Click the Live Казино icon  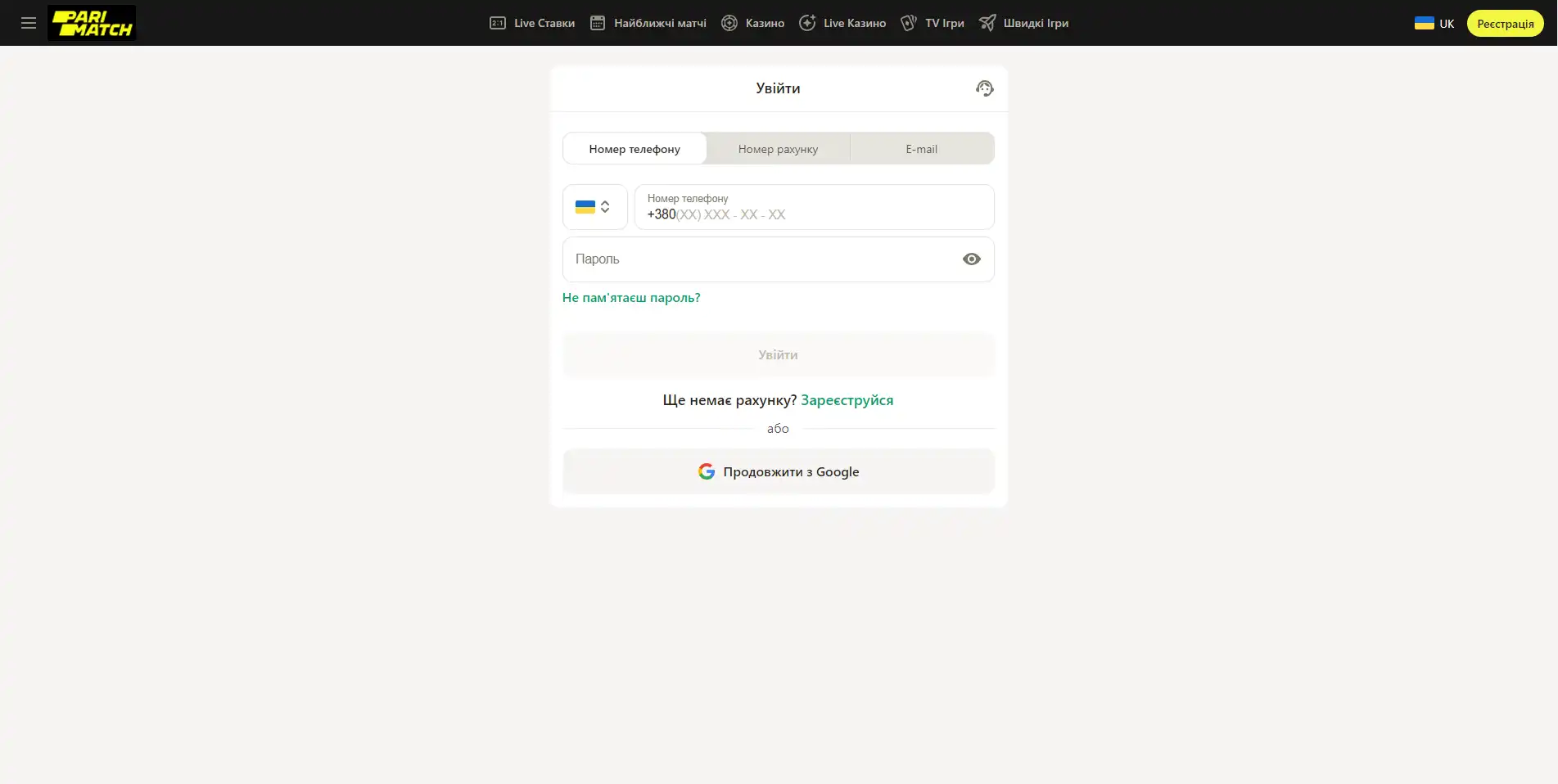click(807, 23)
